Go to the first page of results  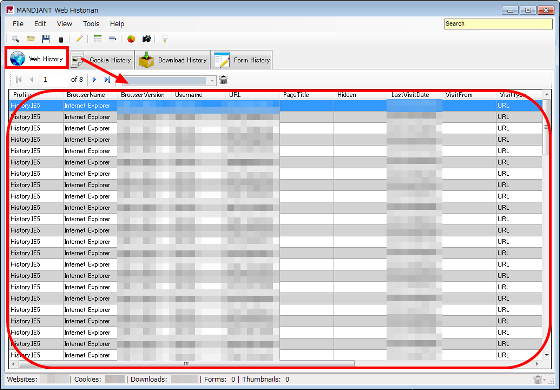(x=19, y=80)
